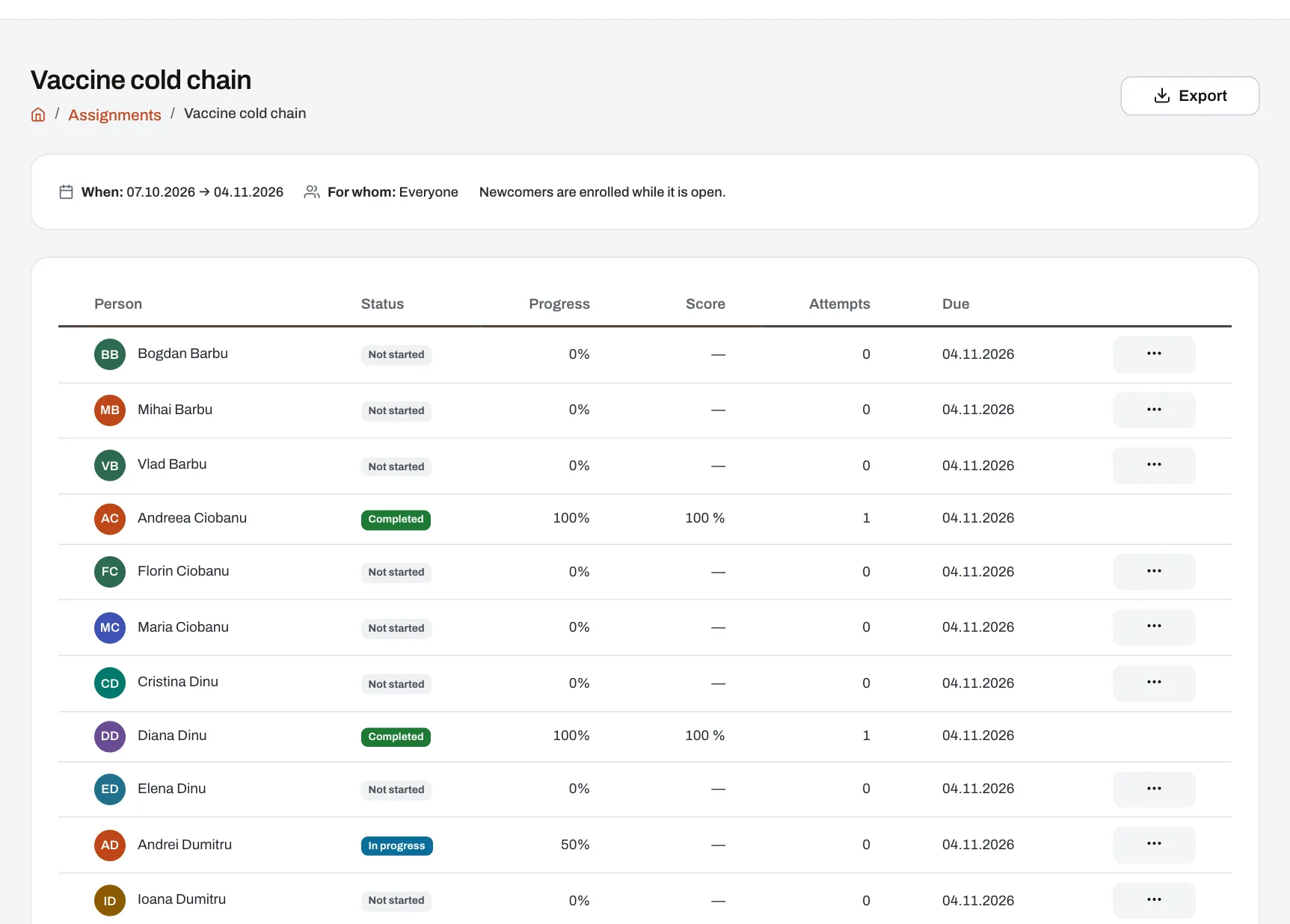Click the Progress column header

tap(559, 304)
